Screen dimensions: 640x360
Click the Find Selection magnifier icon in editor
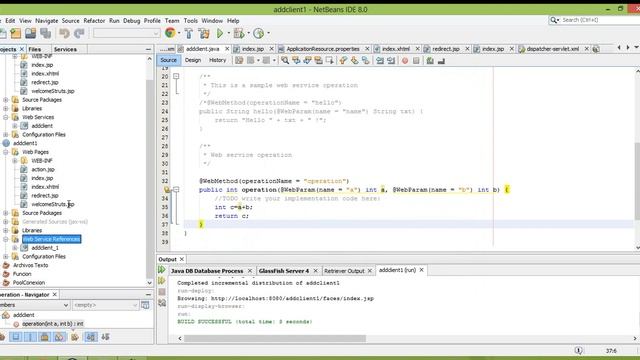pos(285,61)
